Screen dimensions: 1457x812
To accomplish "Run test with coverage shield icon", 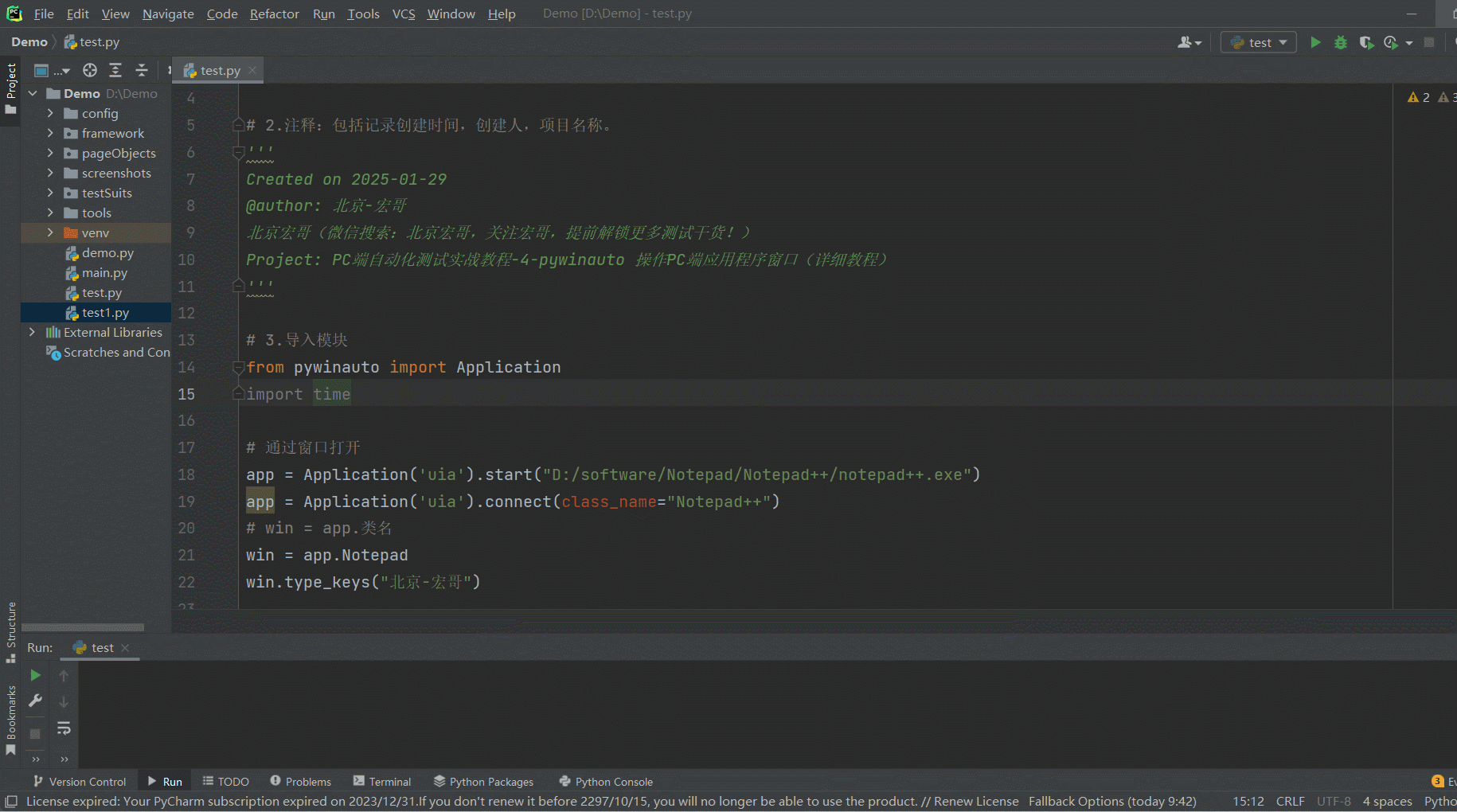I will (1366, 42).
